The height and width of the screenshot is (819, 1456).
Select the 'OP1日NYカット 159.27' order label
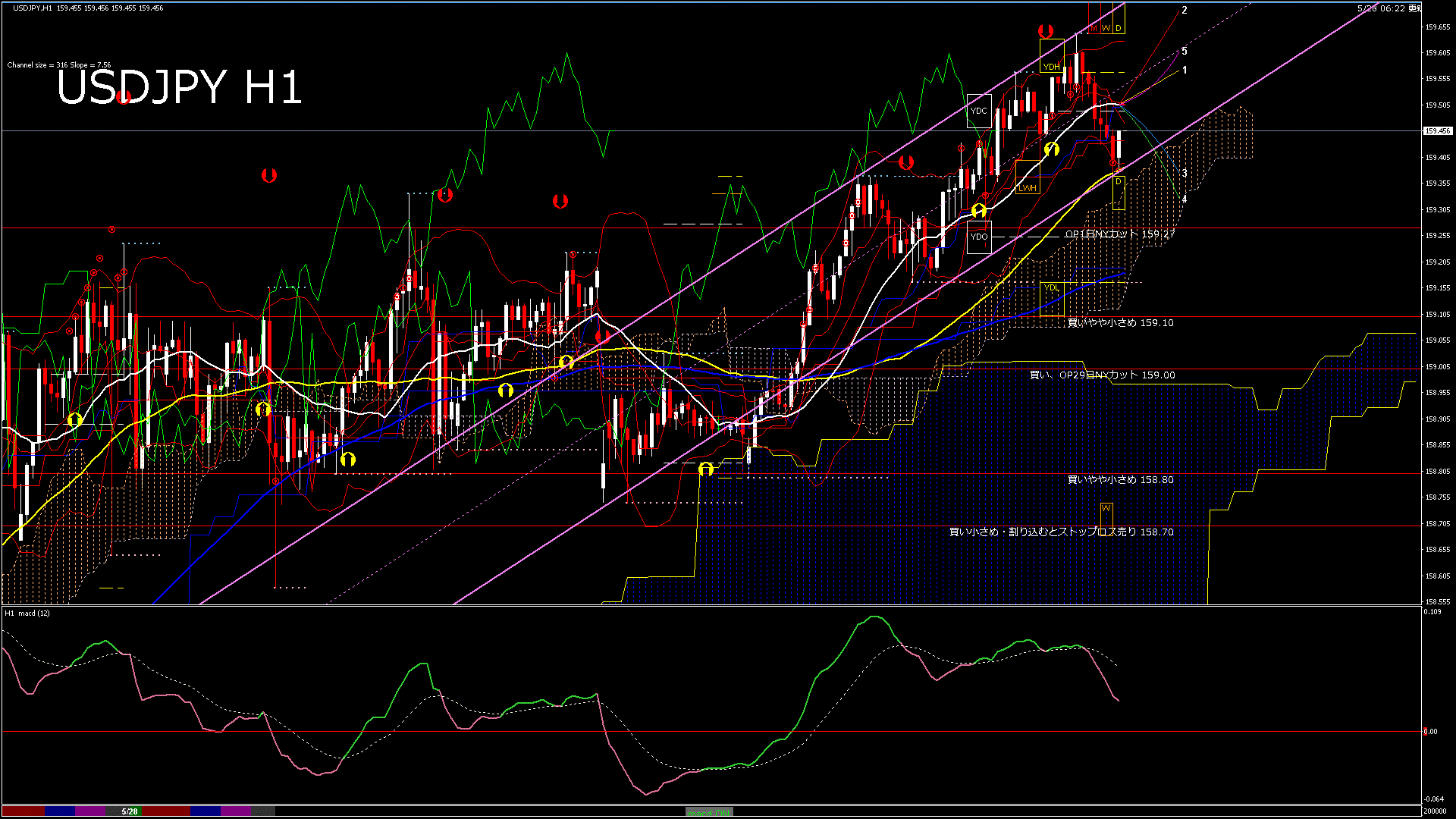point(1119,234)
